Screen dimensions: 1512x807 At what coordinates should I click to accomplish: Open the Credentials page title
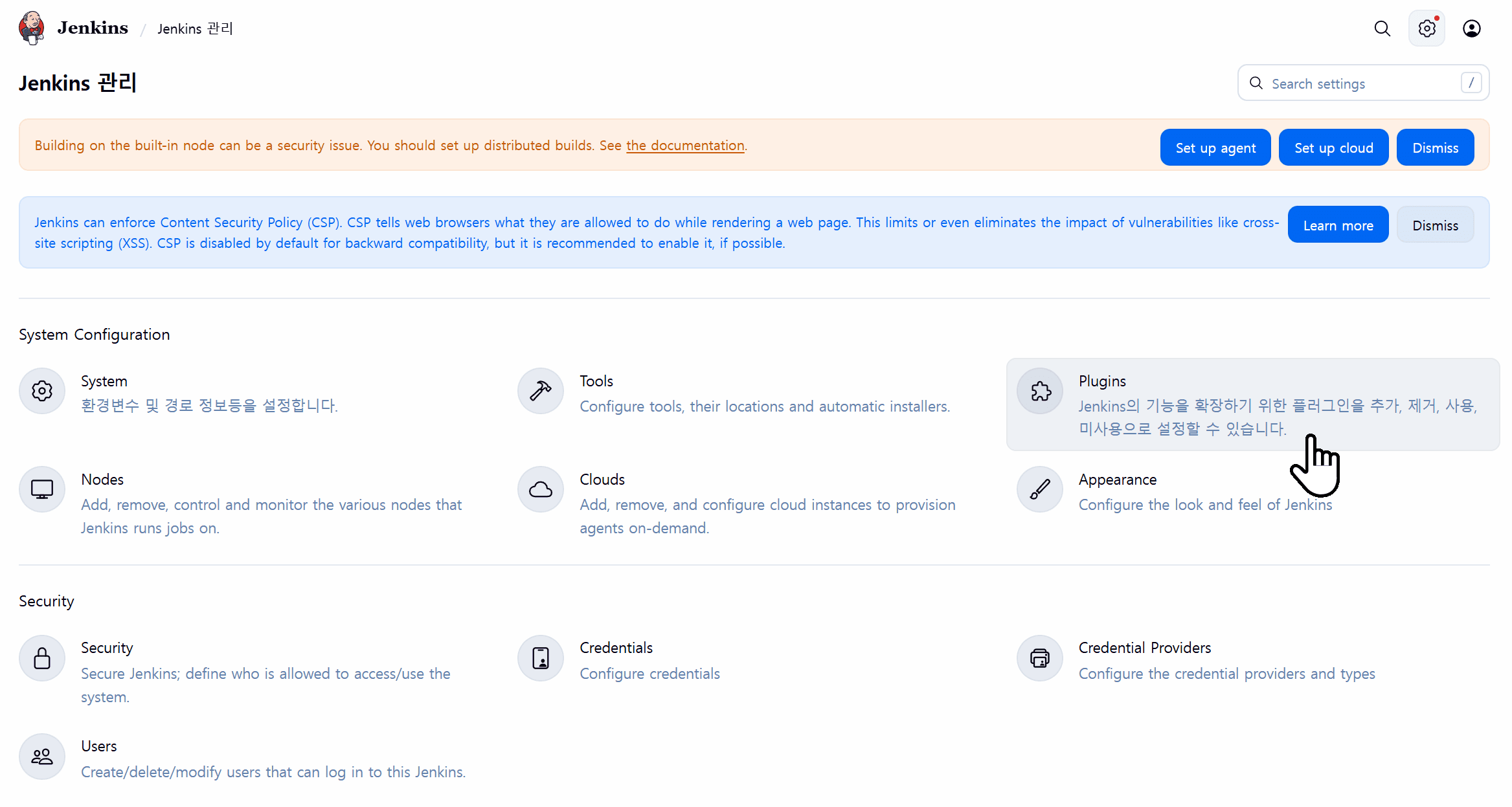tap(616, 648)
